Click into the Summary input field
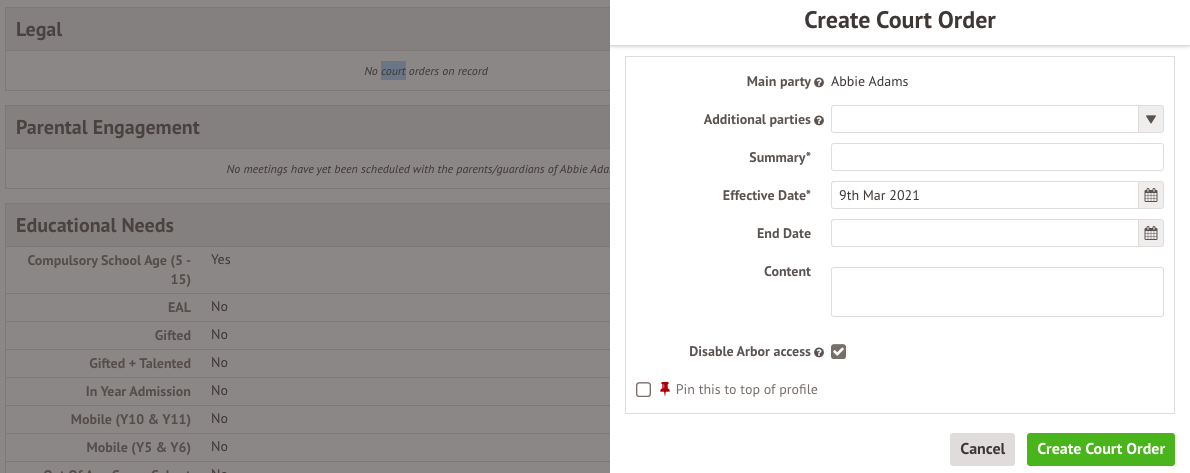 997,157
